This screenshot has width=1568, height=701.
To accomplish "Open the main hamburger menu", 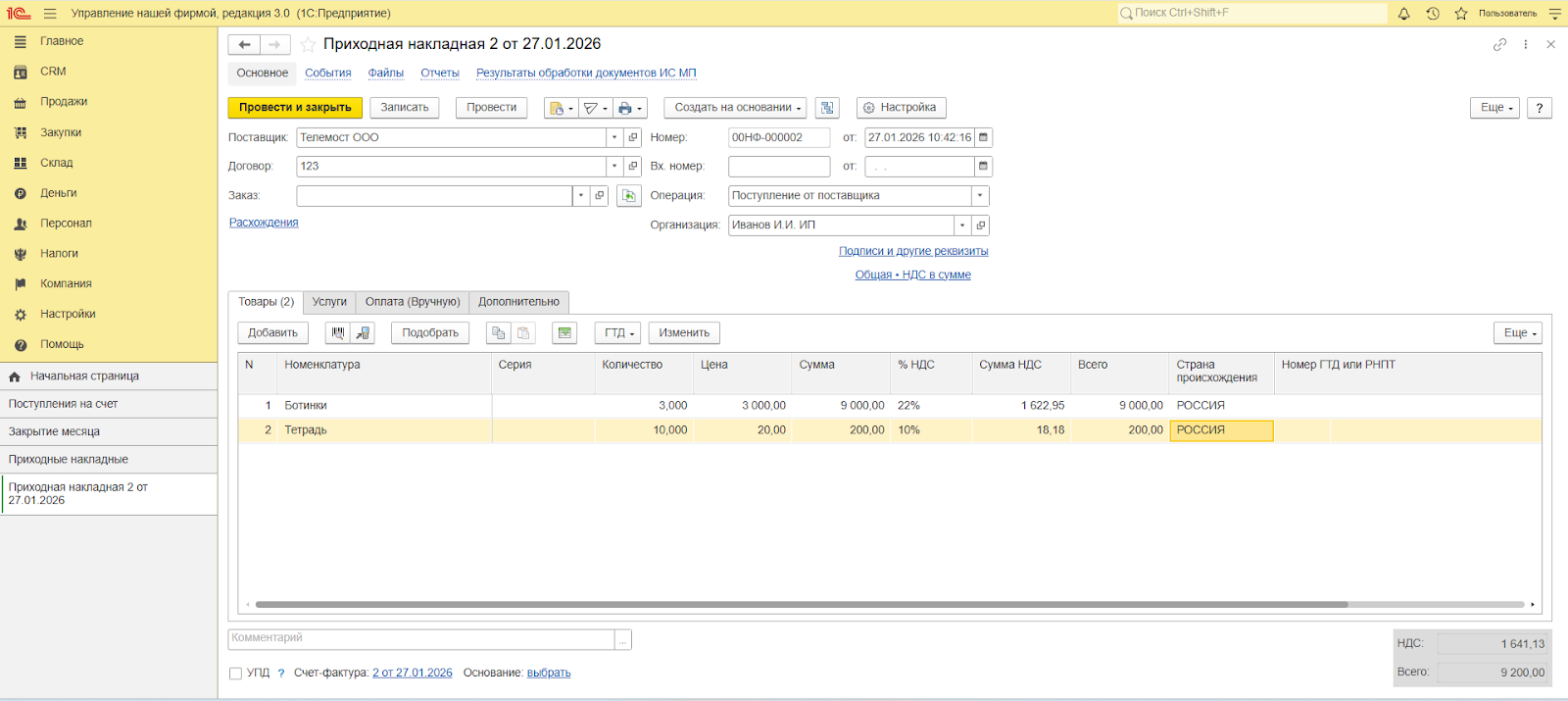I will 50,14.
